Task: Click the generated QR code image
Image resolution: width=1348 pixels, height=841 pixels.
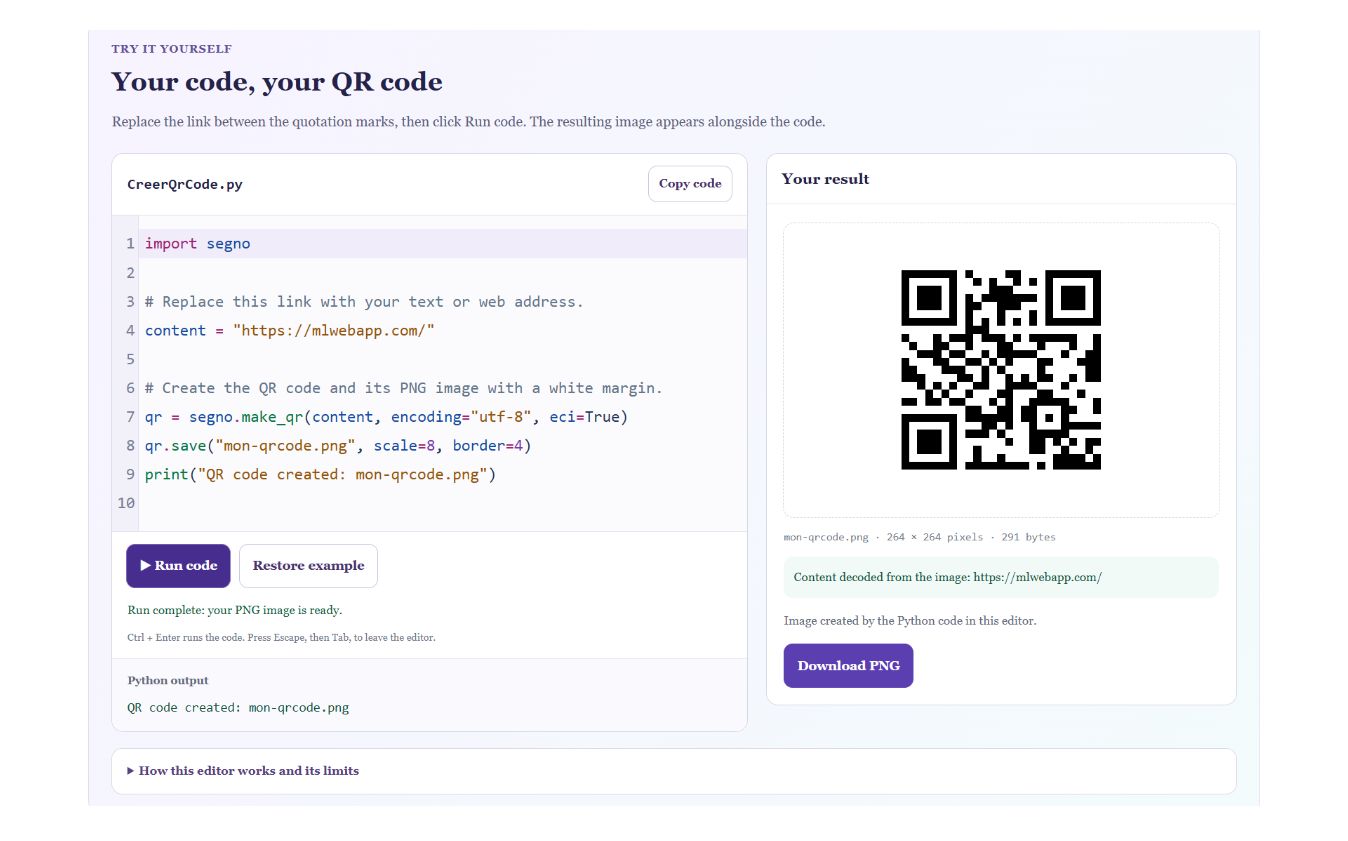Action: point(1001,370)
